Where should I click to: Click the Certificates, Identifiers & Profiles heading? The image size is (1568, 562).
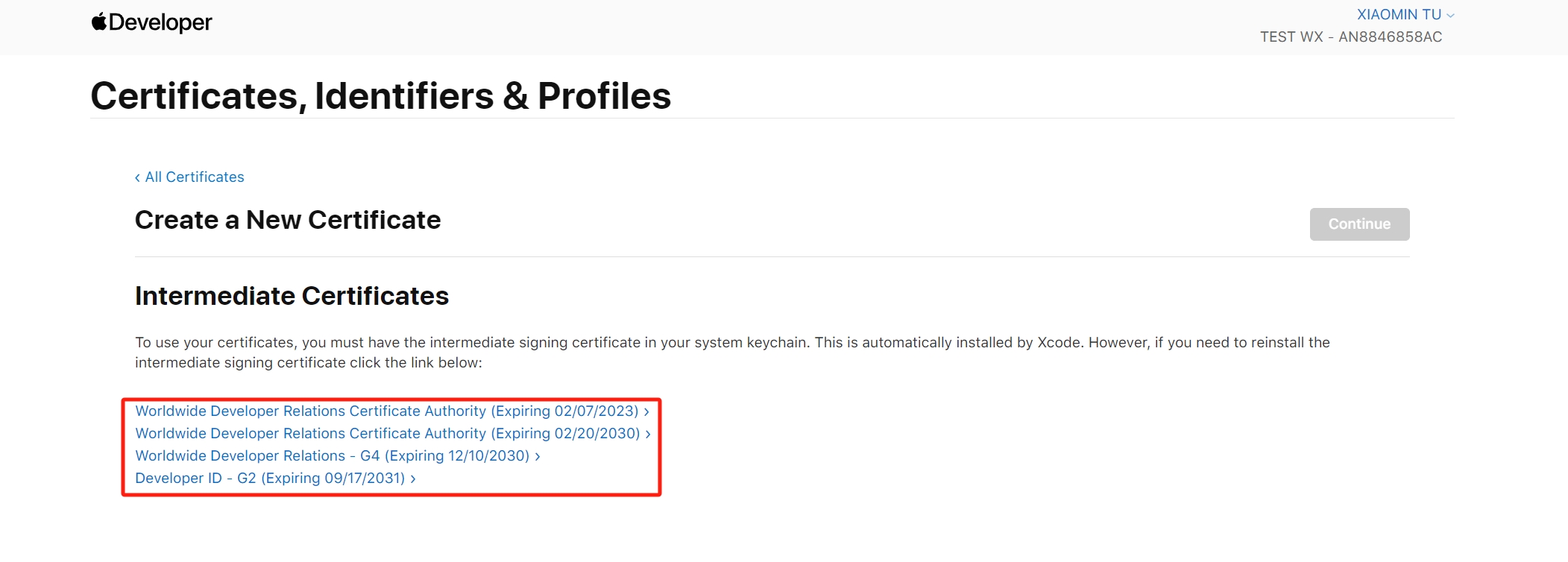click(x=381, y=95)
